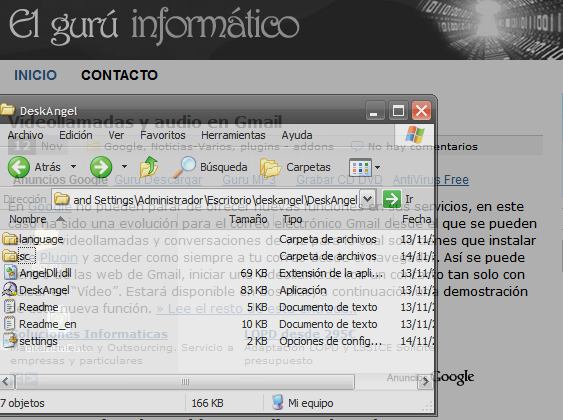This screenshot has width=563, height=420.
Task: Close the DeskAngel window
Action: (x=421, y=111)
